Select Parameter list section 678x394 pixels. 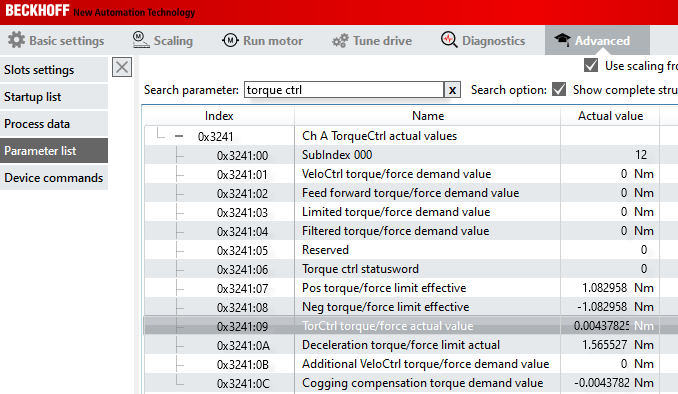[x=54, y=151]
